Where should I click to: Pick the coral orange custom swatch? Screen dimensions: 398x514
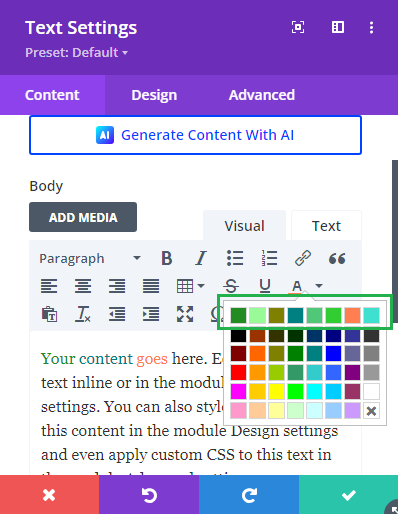click(x=352, y=315)
